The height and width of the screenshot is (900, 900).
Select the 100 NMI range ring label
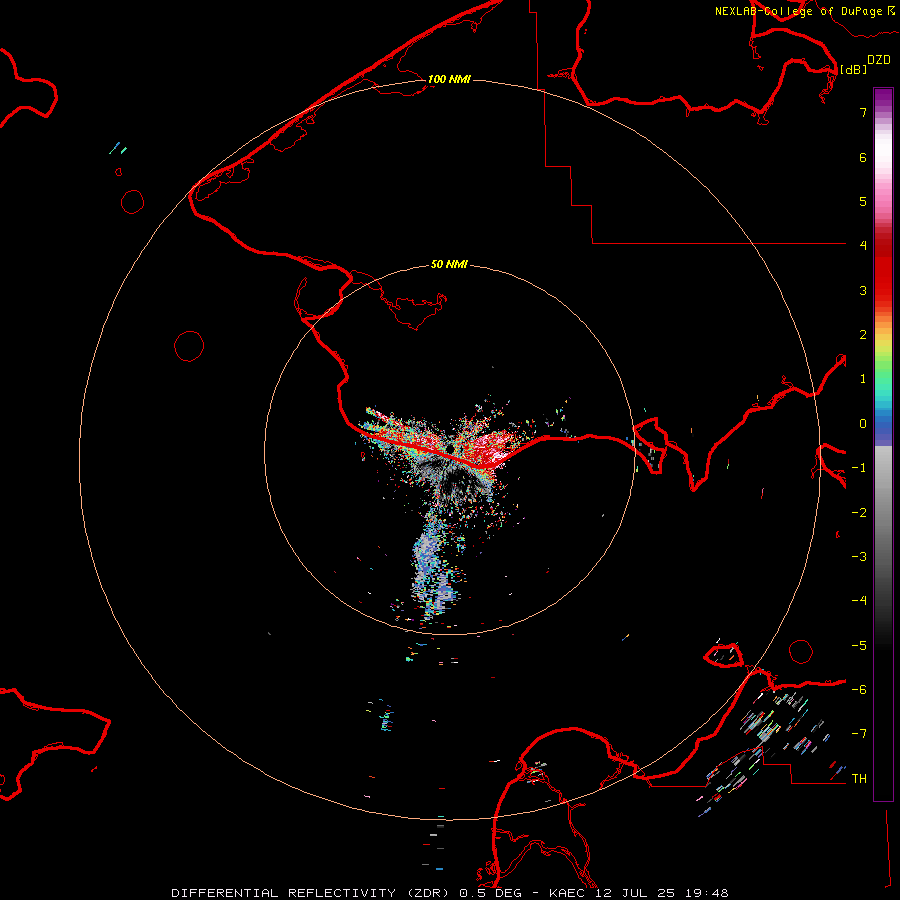pos(449,79)
